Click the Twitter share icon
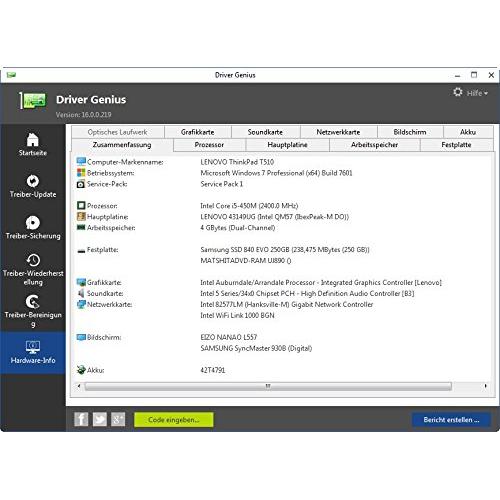Screen dimensions: 500x500 pyautogui.click(x=100, y=419)
